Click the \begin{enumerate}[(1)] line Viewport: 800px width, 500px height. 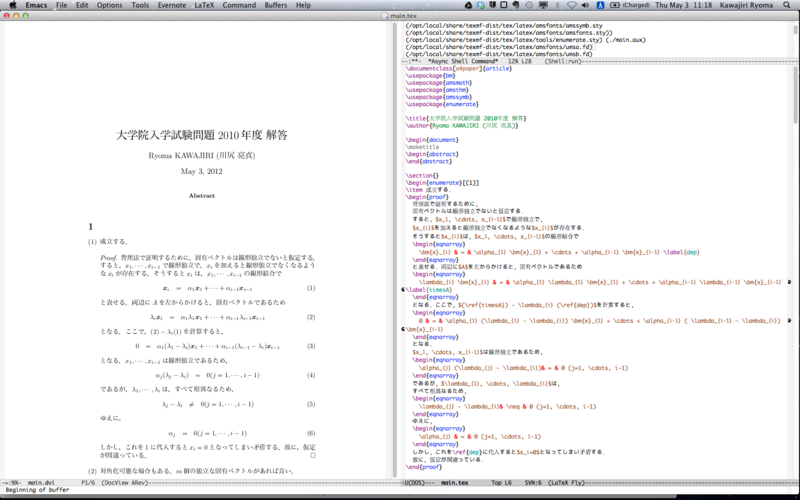[443, 183]
